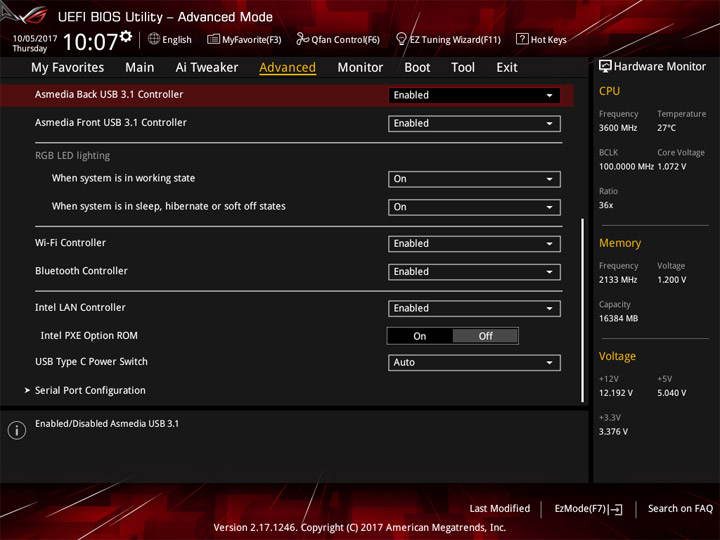
Task: Select the Wi-Fi Controller label
Action: [70, 243]
